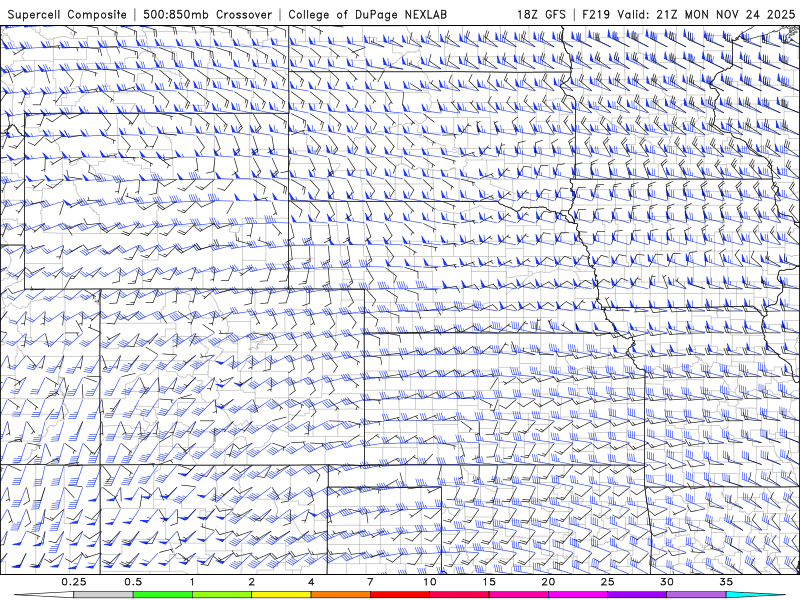The image size is (800, 600).
Task: Select the red 7–10 legend swatch
Action: click(x=400, y=595)
